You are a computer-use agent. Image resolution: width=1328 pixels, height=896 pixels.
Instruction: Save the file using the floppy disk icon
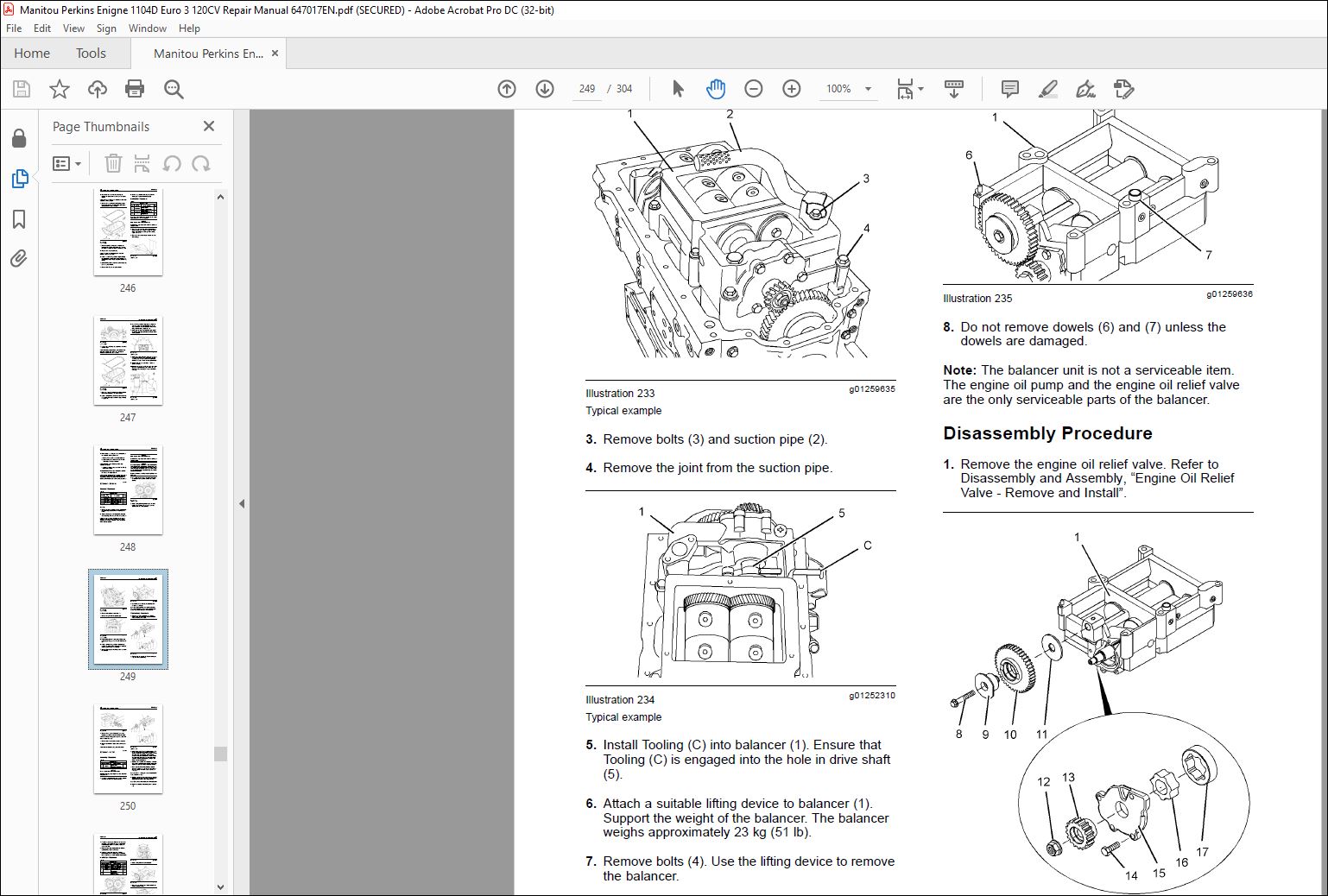[22, 89]
